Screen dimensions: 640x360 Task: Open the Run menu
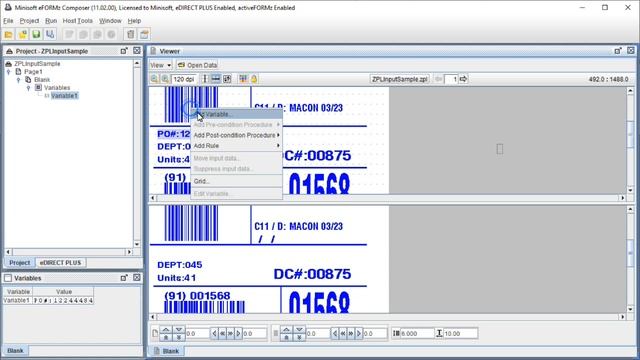(x=51, y=21)
